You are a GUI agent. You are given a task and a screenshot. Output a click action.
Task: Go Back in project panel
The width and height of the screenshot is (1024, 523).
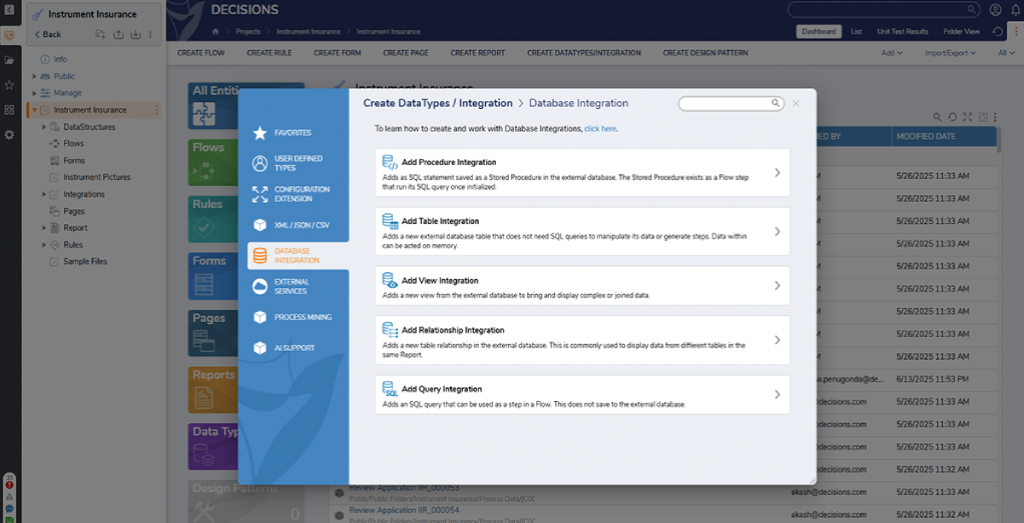coord(48,34)
